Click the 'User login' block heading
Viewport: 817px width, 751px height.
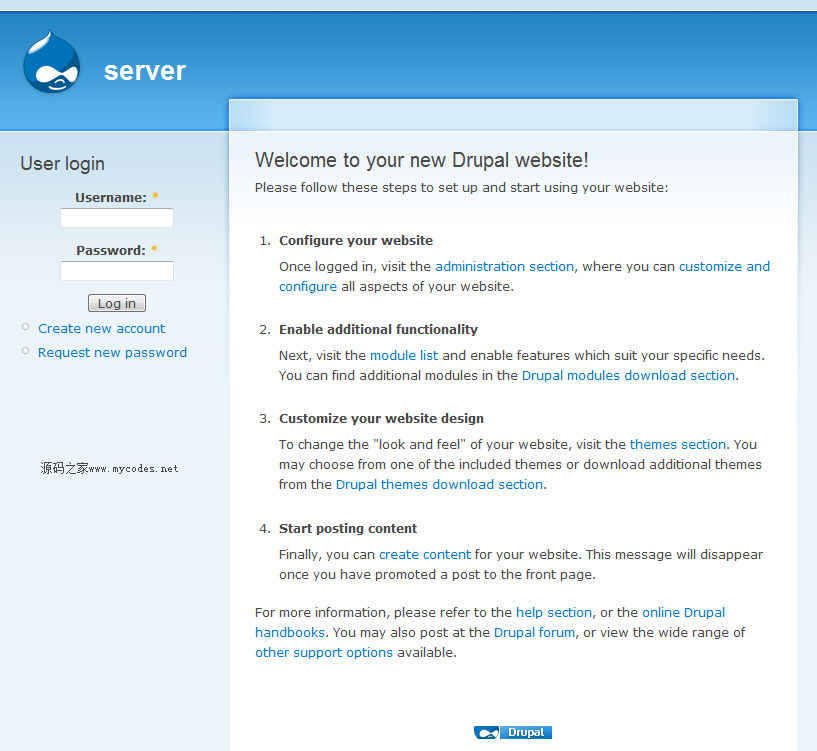click(63, 164)
